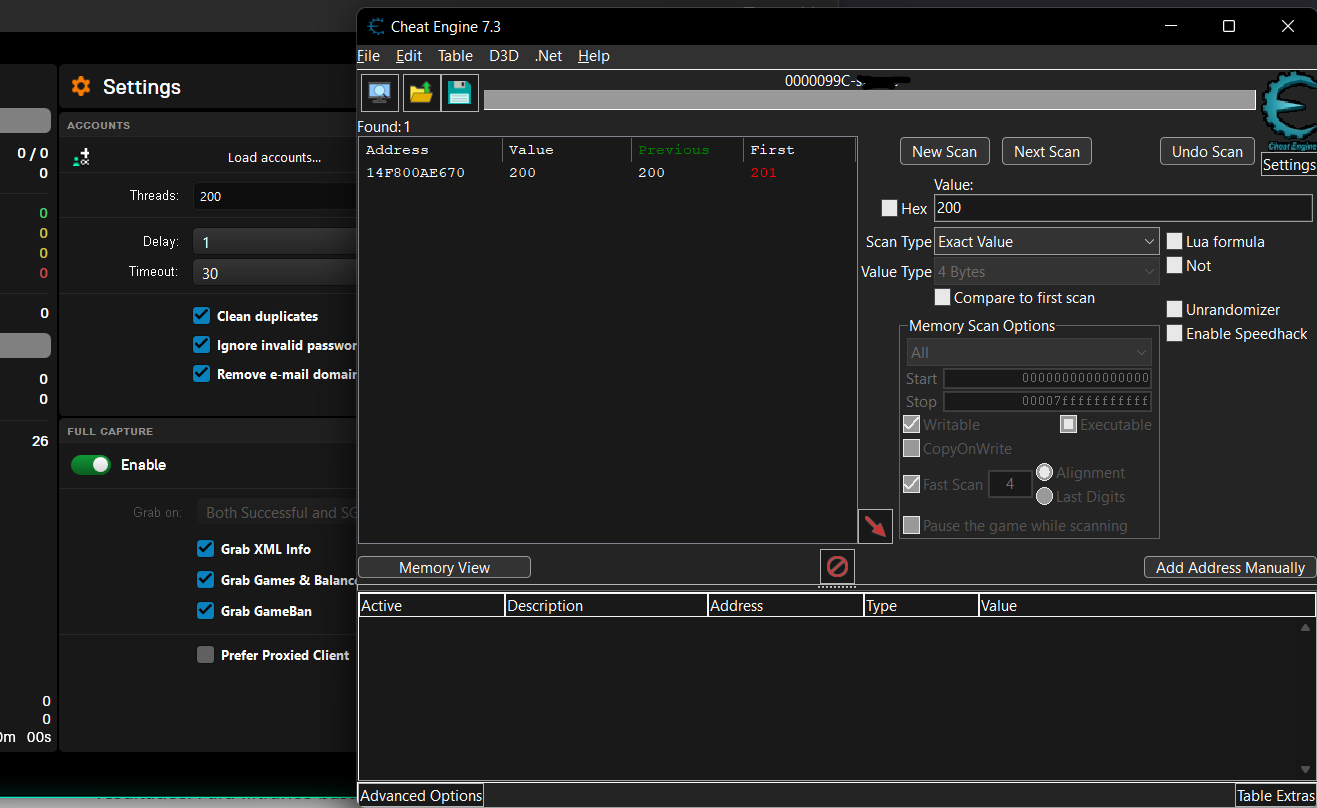Toggle the Executable checkbox
This screenshot has width=1317, height=808.
coord(1068,424)
